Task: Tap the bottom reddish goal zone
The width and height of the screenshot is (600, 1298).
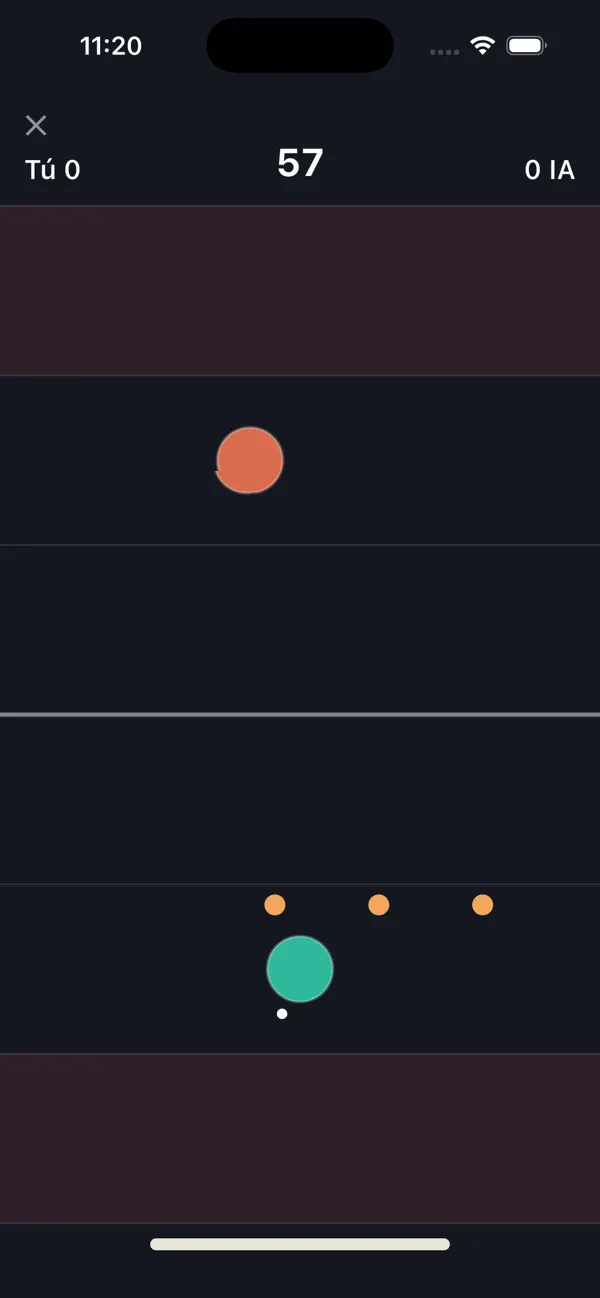Action: pyautogui.click(x=300, y=1138)
